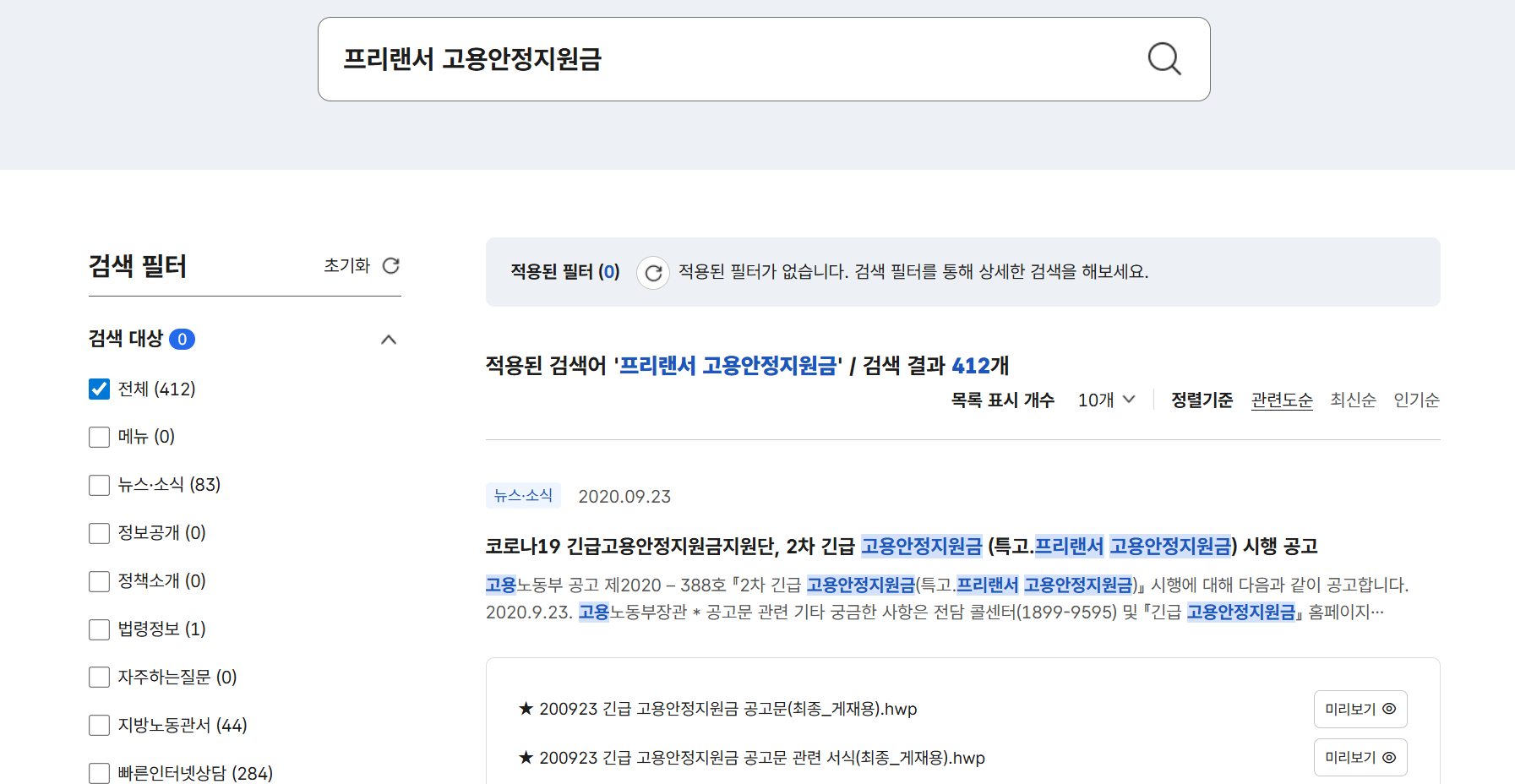Click the magnifier search icon
Viewport: 1515px width, 784px height.
pyautogui.click(x=1163, y=59)
